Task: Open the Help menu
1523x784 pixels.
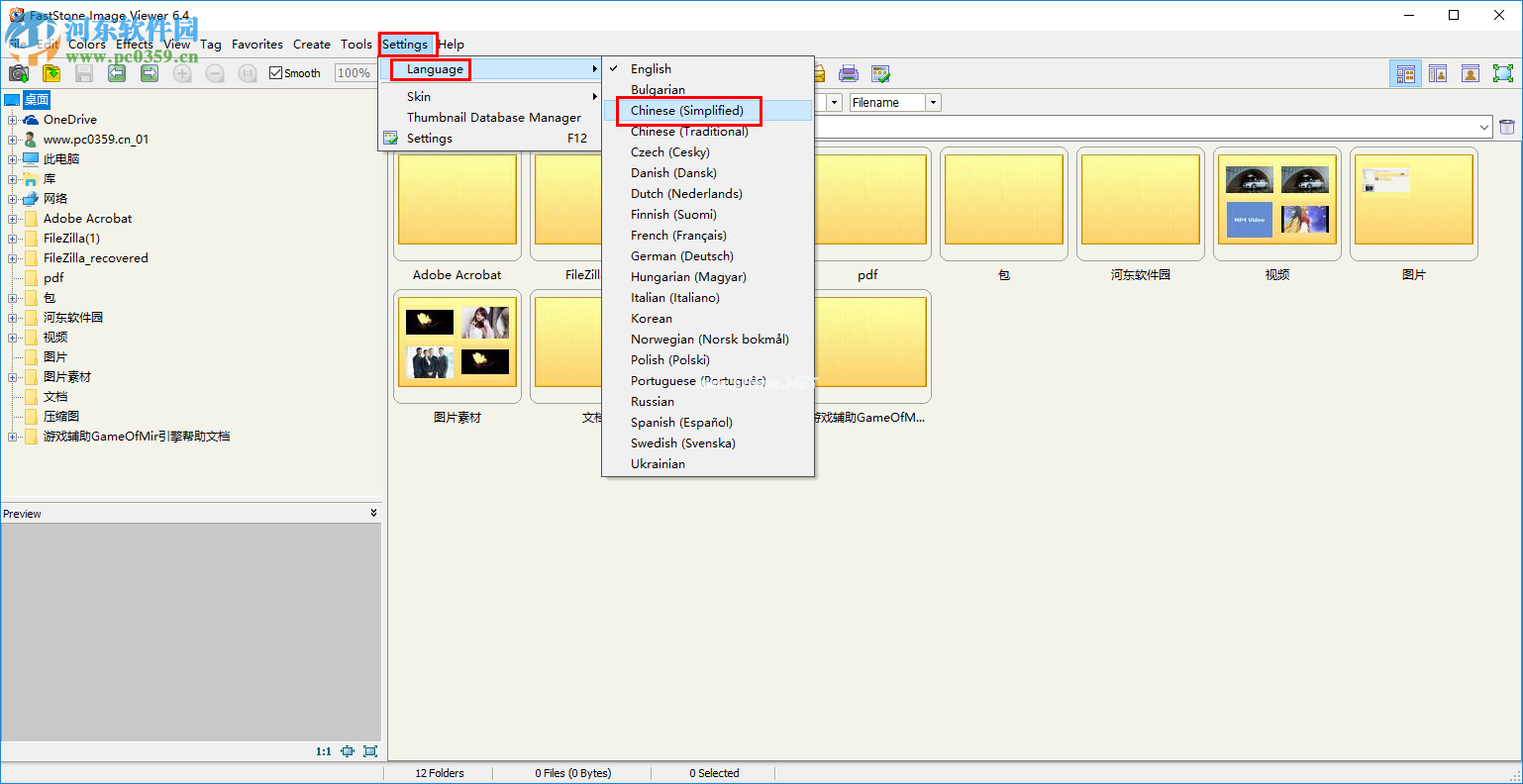Action: [x=452, y=45]
